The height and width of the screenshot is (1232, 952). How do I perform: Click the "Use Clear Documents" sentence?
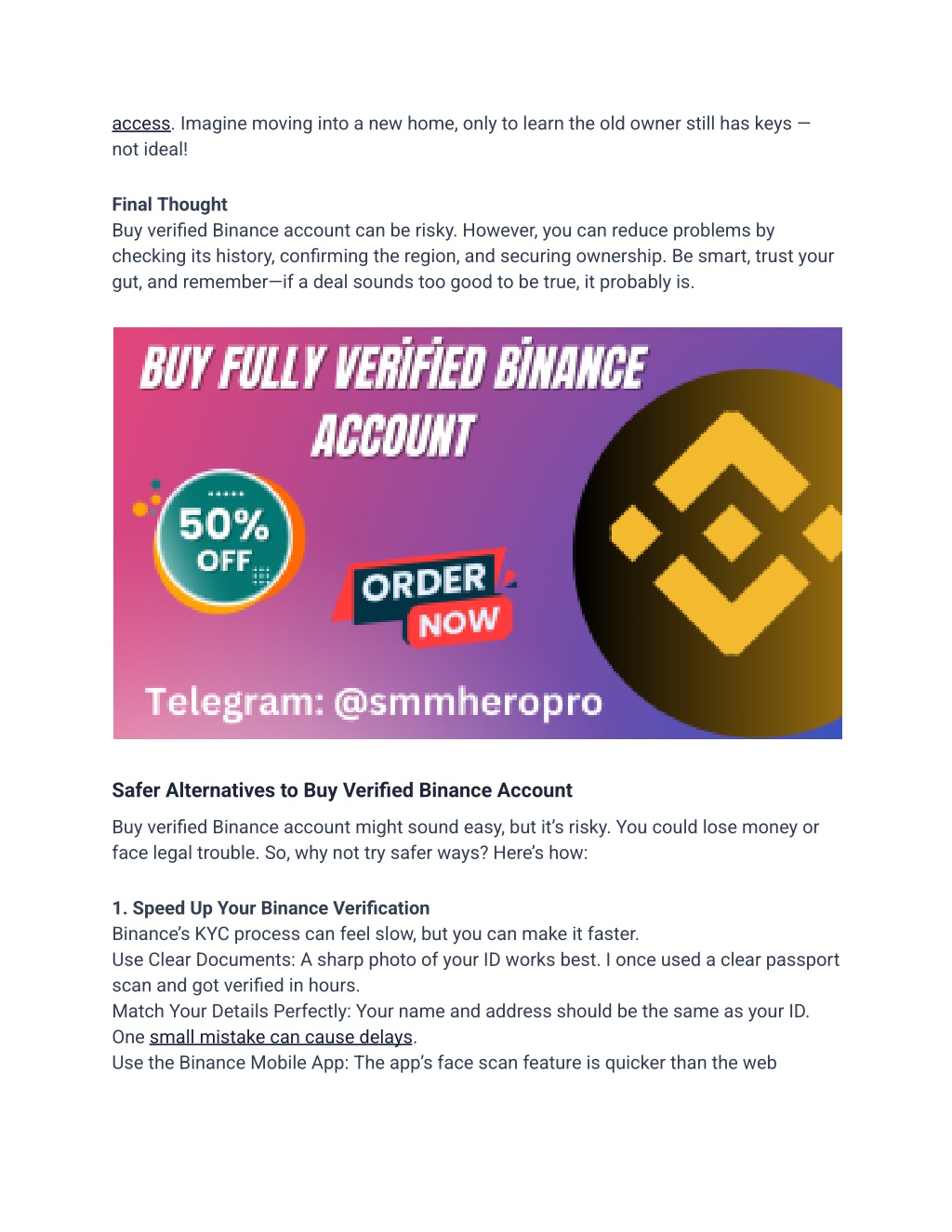[x=476, y=973]
